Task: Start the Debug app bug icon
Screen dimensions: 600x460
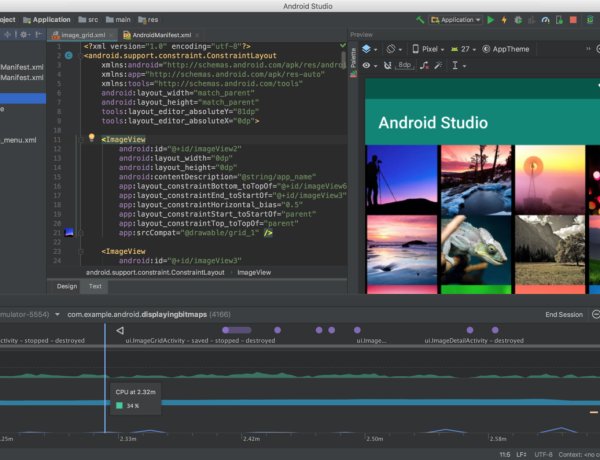Action: tap(518, 20)
